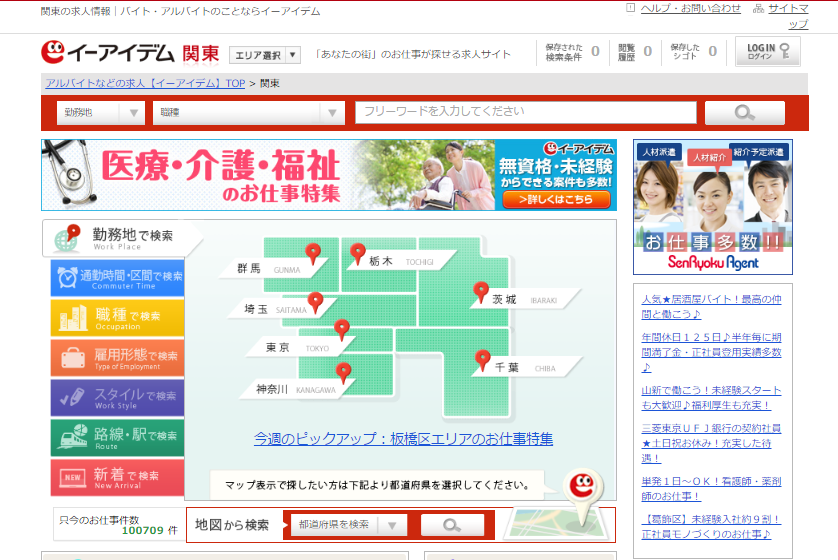Select the 神奈川 KANAGAWA label
This screenshot has width=838, height=560.
(x=297, y=390)
